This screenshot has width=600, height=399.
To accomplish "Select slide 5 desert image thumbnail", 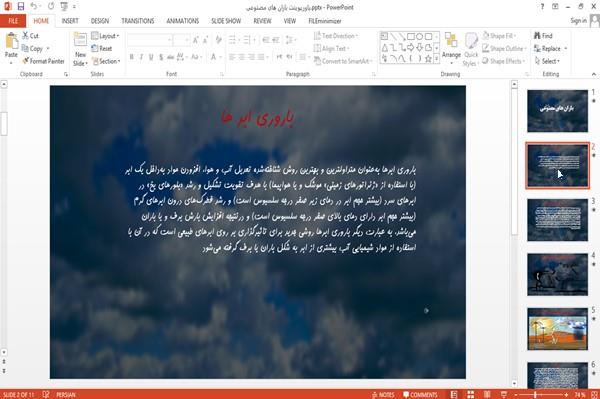I will tap(558, 329).
